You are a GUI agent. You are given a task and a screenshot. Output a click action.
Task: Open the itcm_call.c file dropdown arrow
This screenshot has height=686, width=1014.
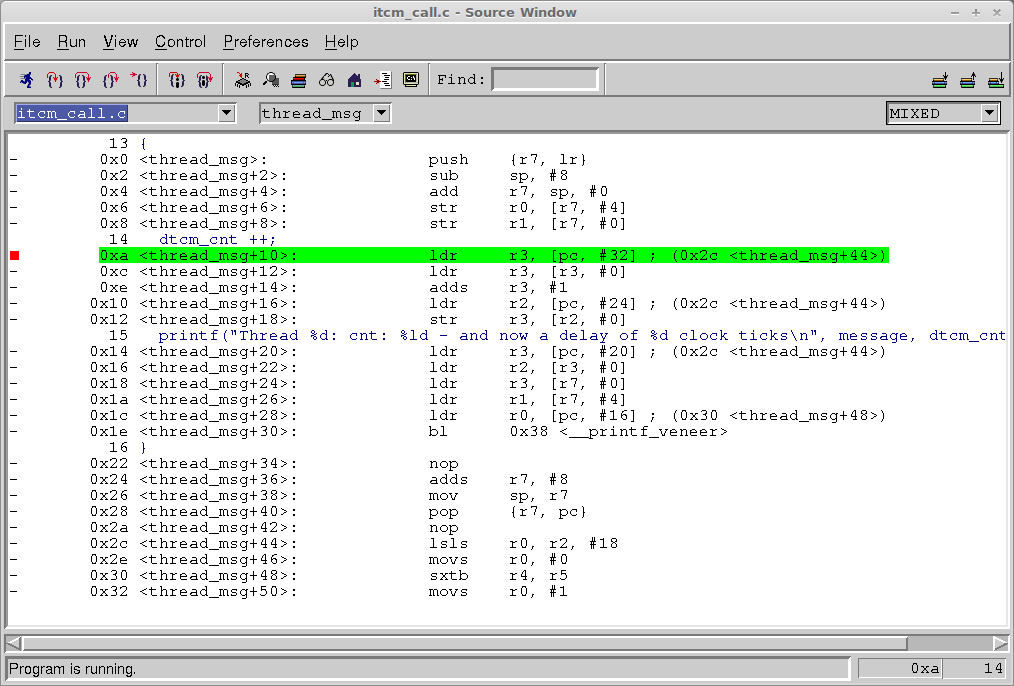coord(226,113)
